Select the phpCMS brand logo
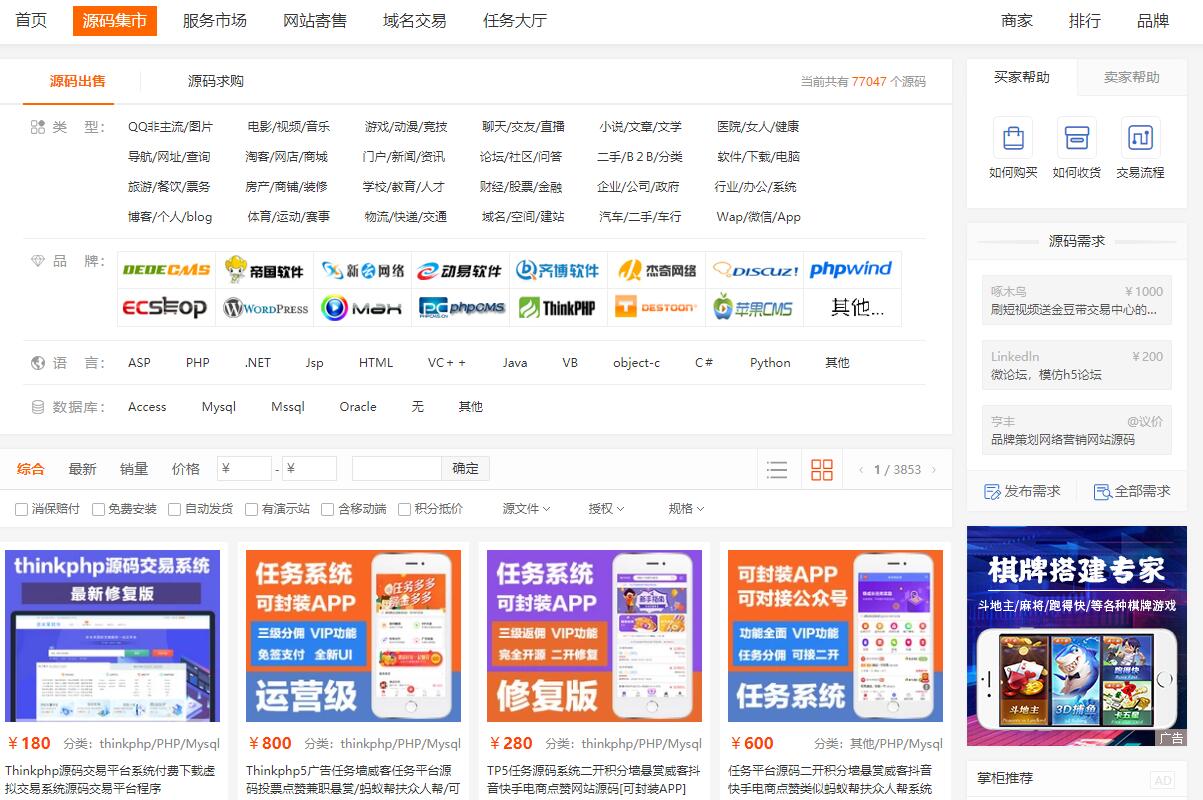1203x800 pixels. point(460,308)
